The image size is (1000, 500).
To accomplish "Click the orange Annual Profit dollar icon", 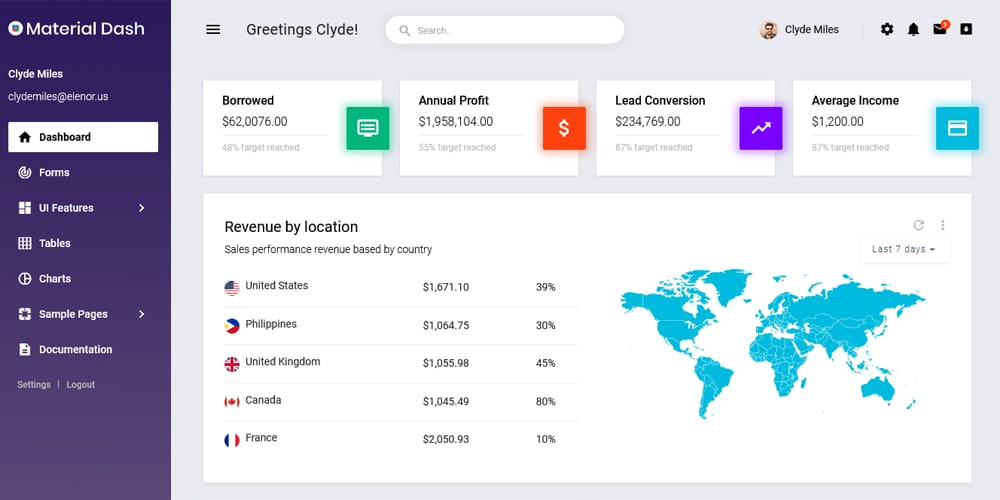I will (x=564, y=128).
